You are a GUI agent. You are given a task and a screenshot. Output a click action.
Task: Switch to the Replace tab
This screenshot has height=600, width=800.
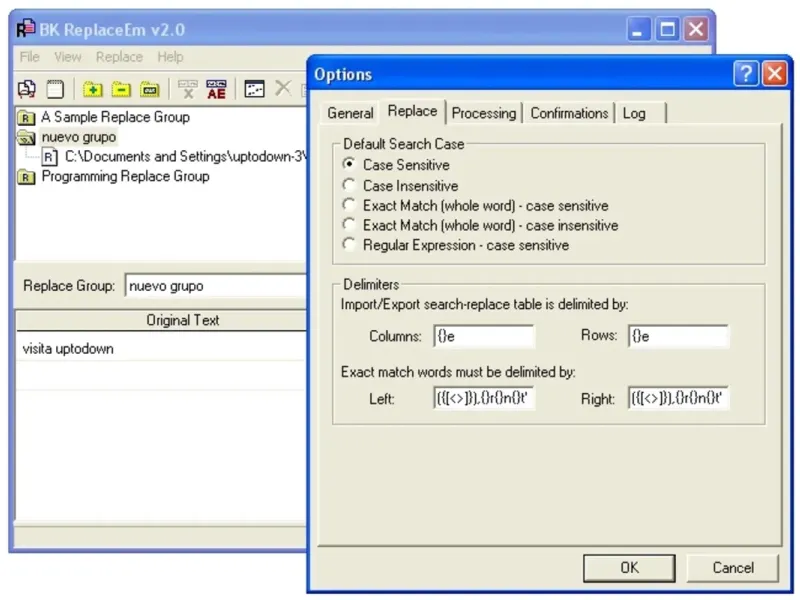tap(412, 111)
